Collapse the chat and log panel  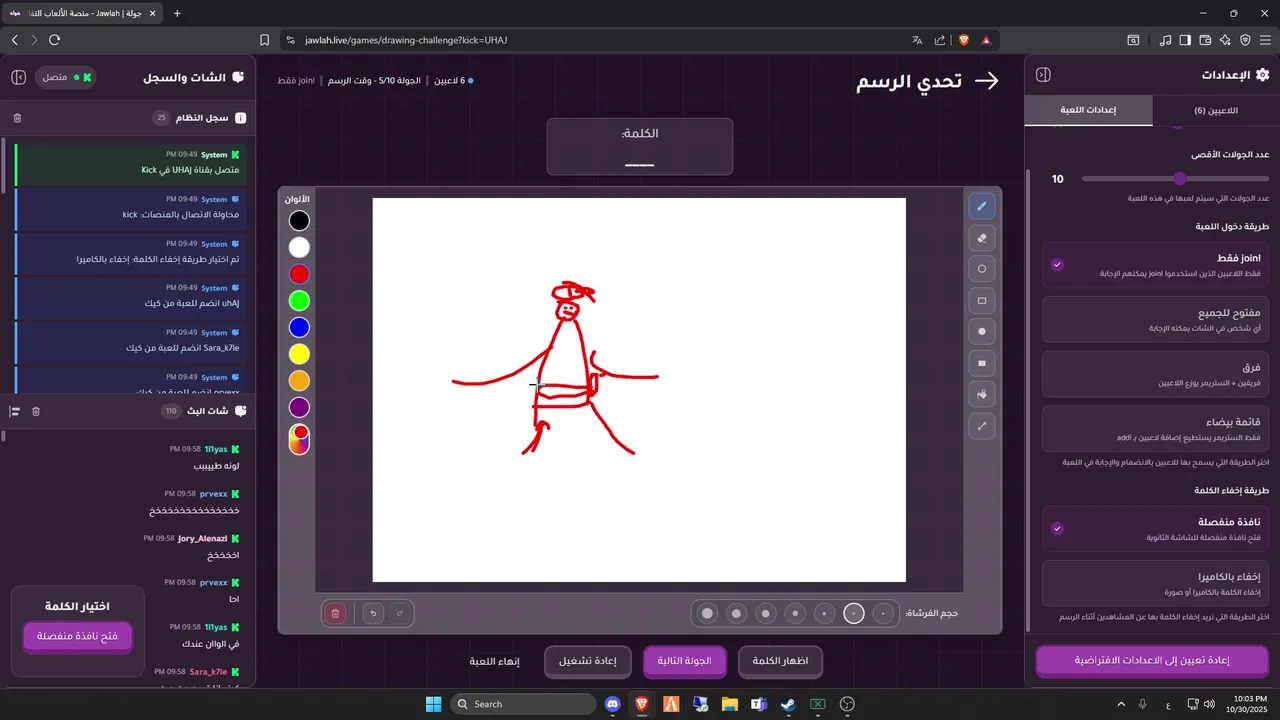tap(18, 77)
